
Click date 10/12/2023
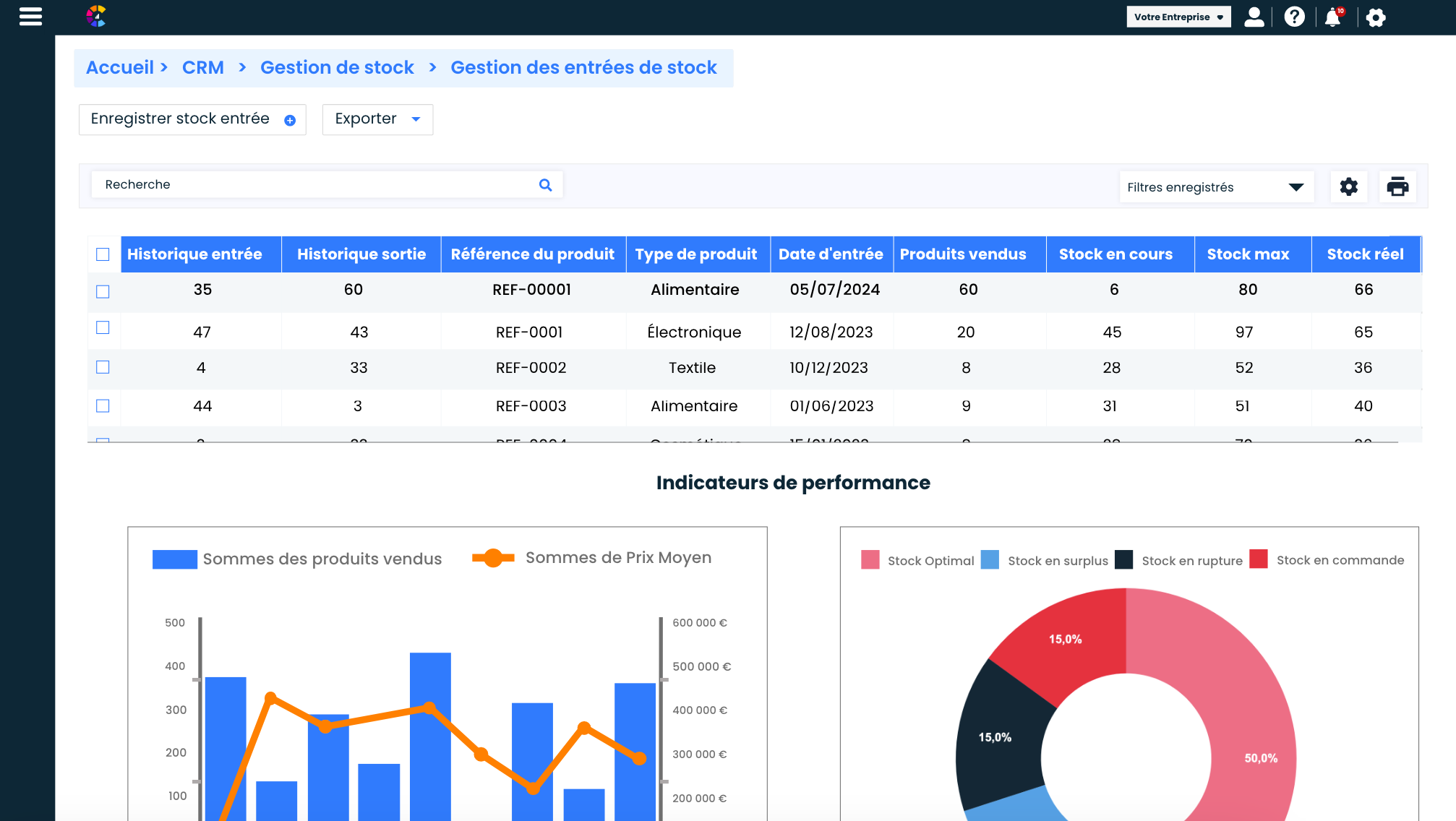(828, 368)
